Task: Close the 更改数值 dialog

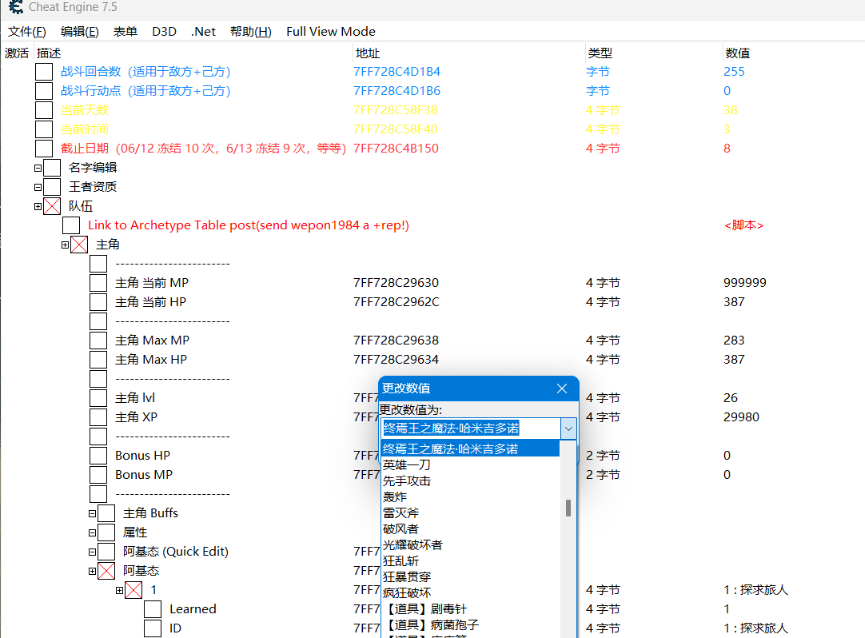Action: [x=562, y=388]
